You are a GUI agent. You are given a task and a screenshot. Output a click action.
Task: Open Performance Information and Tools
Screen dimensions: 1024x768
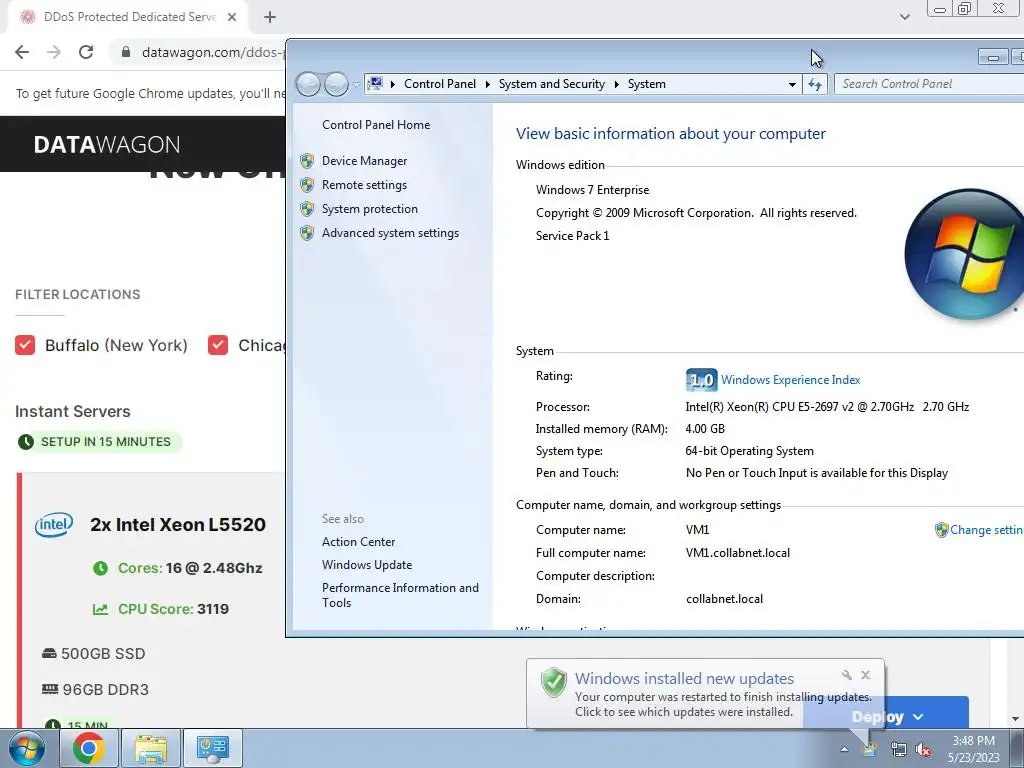(x=400, y=595)
